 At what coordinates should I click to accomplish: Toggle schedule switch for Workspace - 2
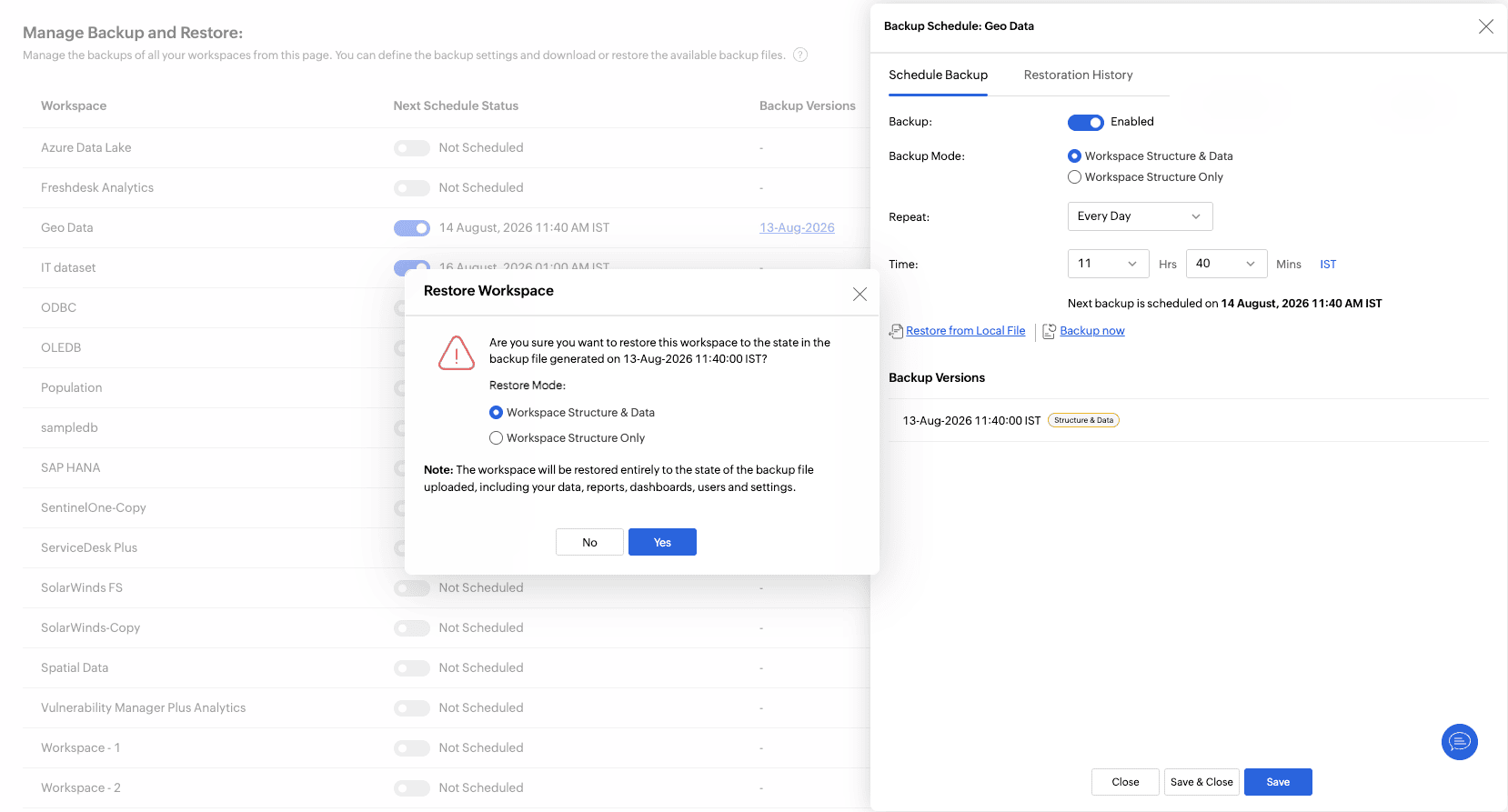point(411,788)
